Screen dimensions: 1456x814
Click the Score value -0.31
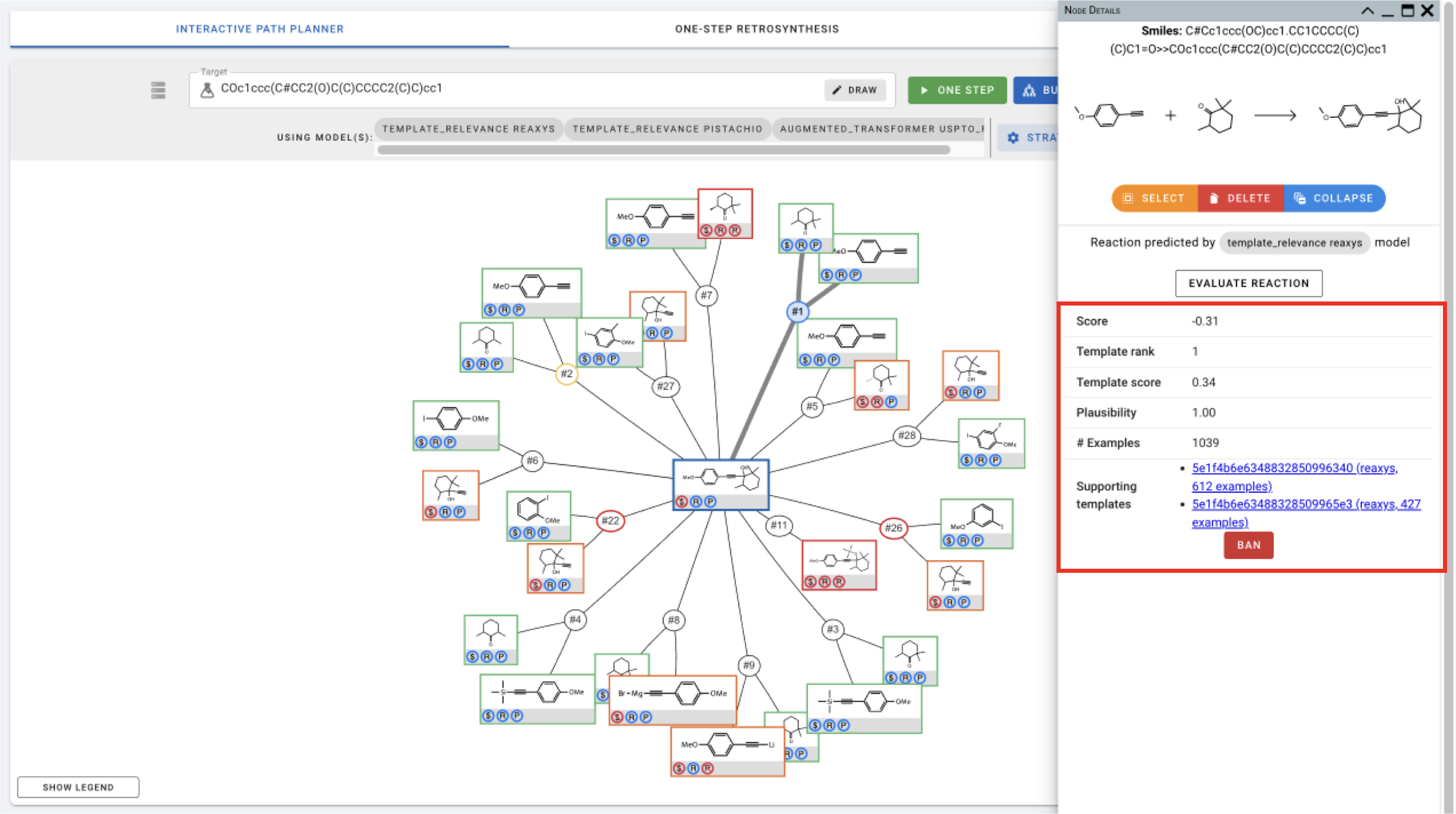(x=1205, y=321)
